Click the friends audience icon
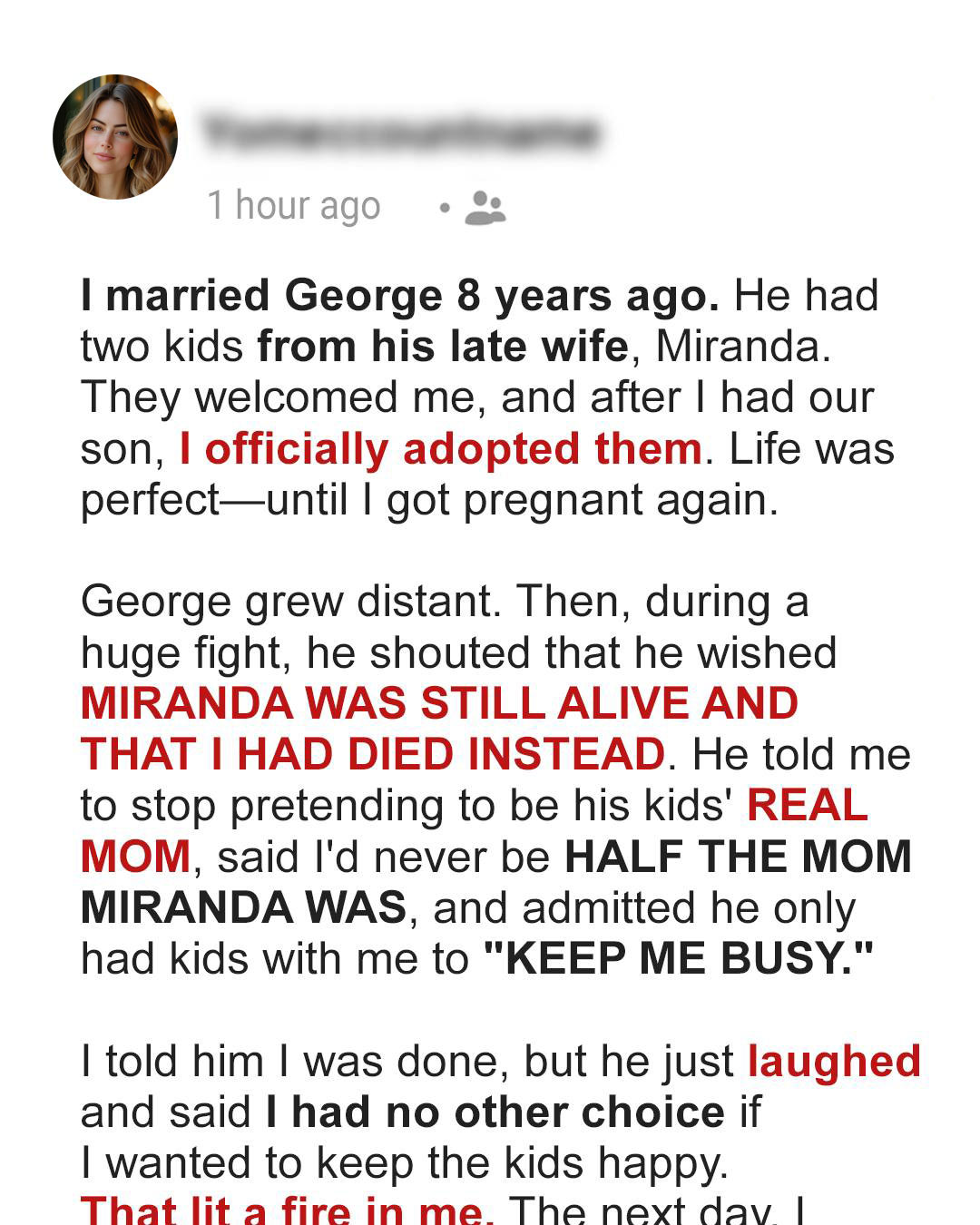 [x=485, y=208]
